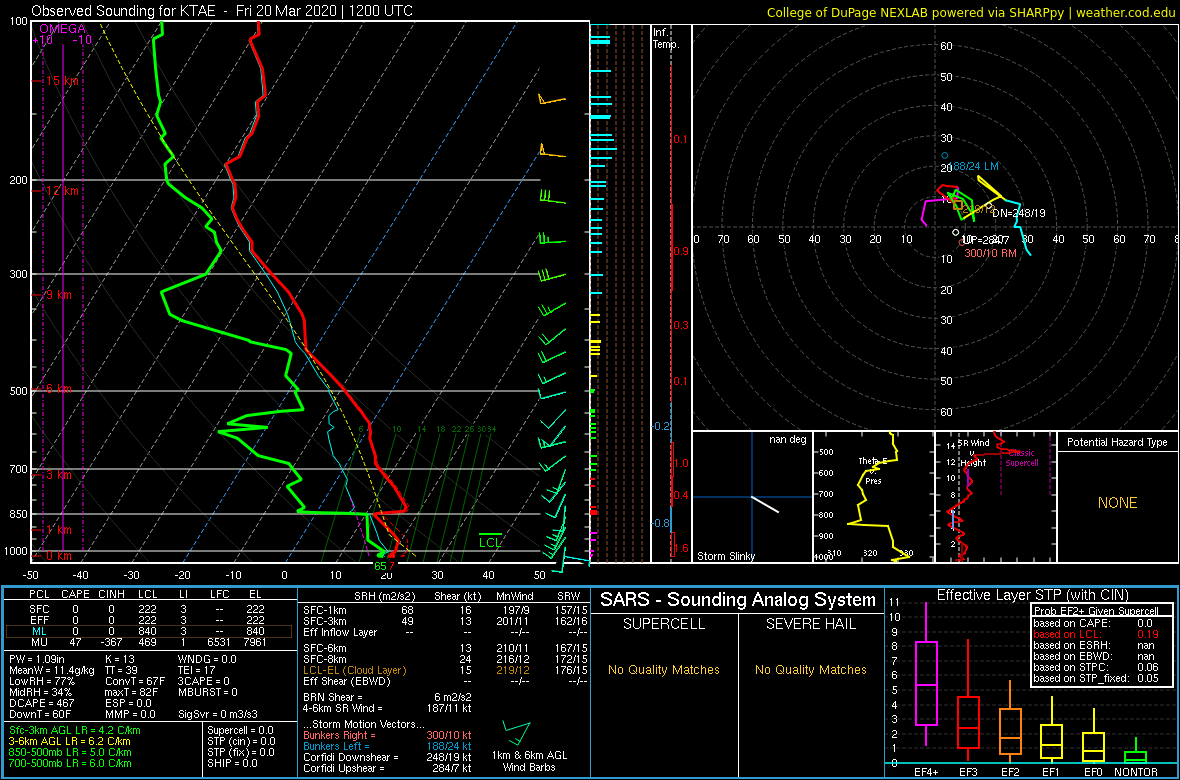Screen dimensions: 1180x780
Task: Click the SARS - Sounding Analog System title
Action: tap(738, 600)
